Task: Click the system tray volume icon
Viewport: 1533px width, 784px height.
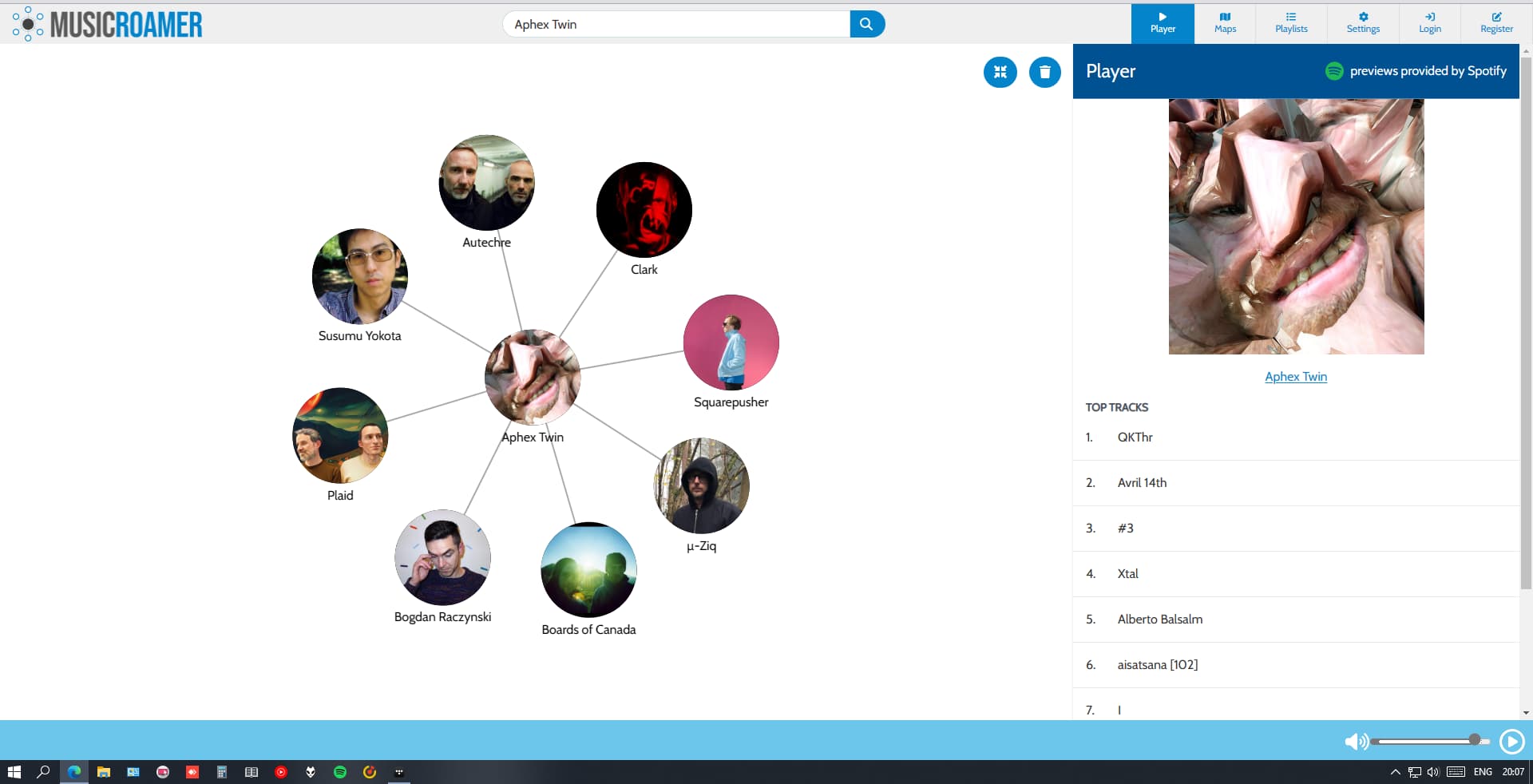Action: click(1433, 772)
